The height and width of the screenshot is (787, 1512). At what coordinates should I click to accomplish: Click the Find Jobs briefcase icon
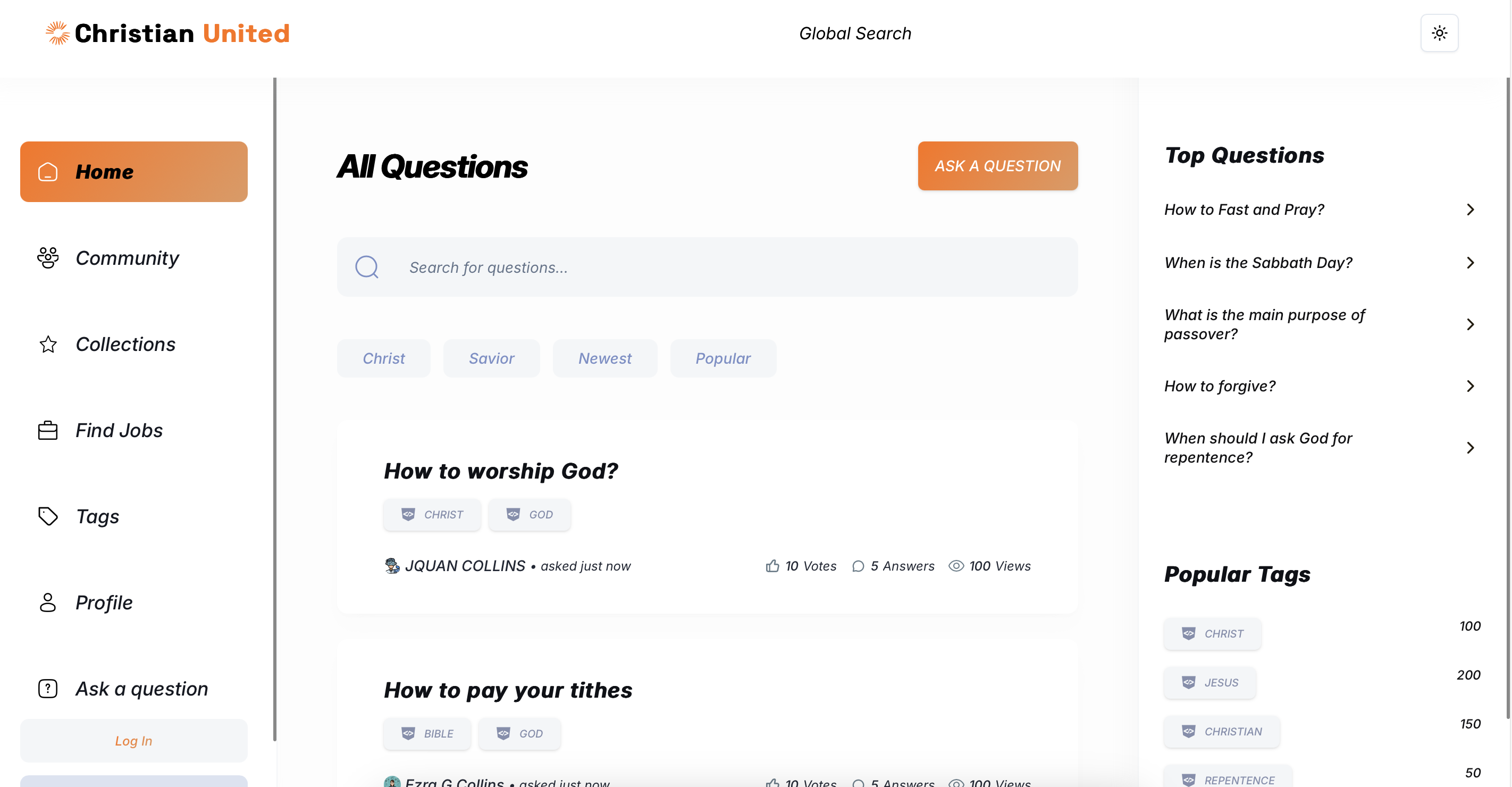[47, 431]
